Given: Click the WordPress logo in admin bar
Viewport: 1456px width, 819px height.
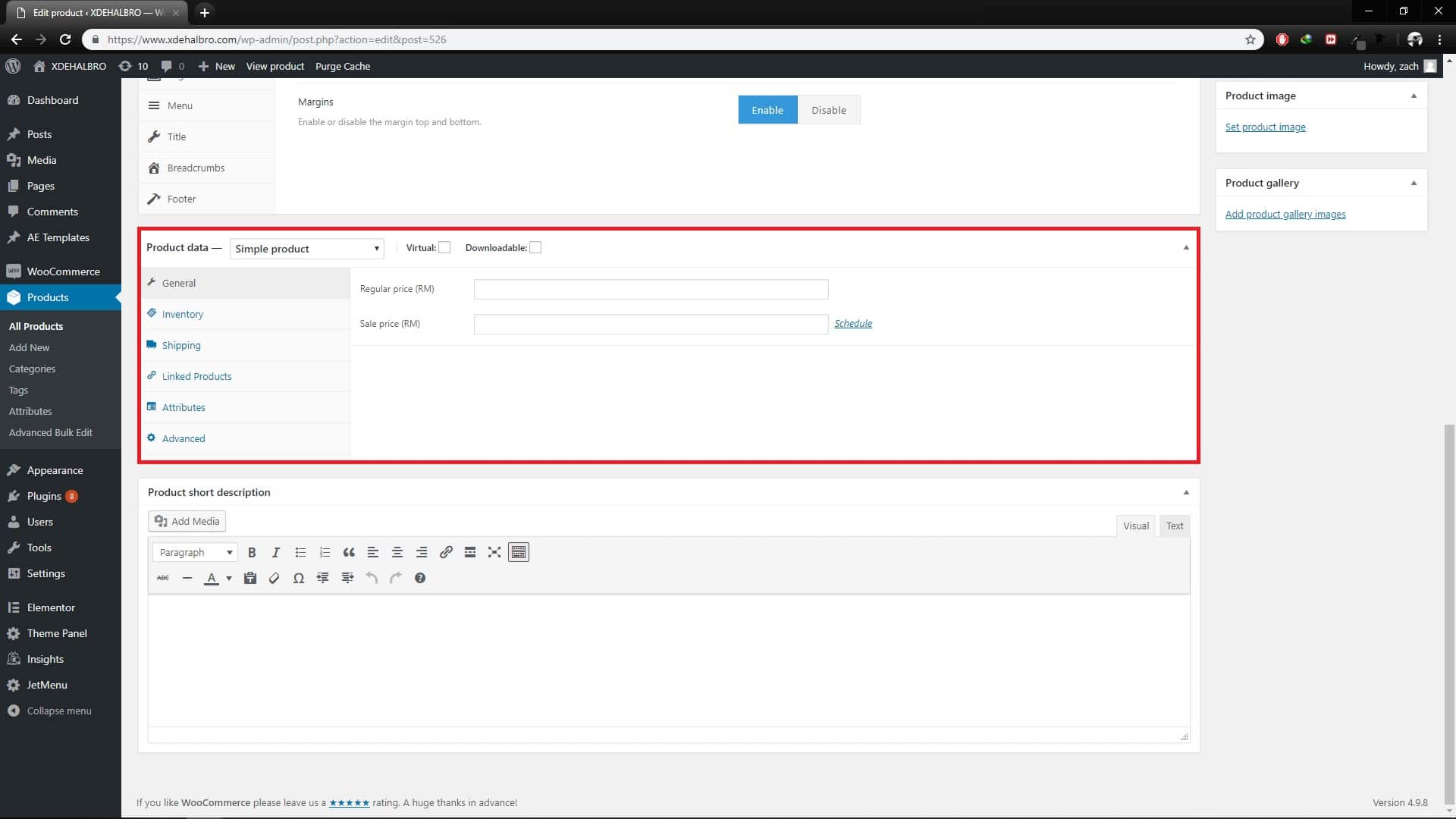Looking at the screenshot, I should click(x=13, y=66).
